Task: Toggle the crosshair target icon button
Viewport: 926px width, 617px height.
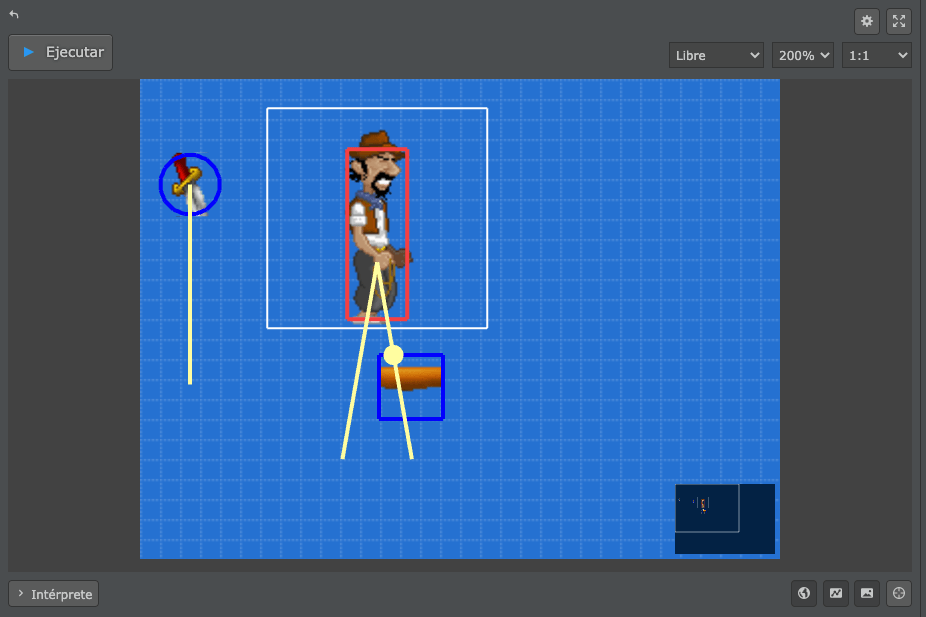Action: (x=898, y=594)
